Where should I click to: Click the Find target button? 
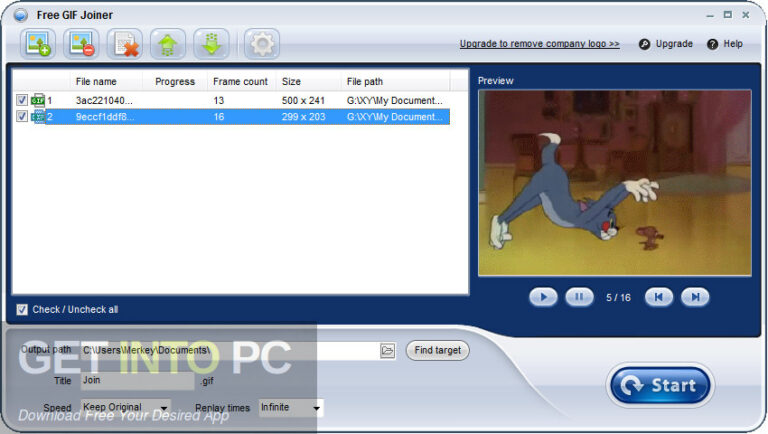click(x=437, y=351)
